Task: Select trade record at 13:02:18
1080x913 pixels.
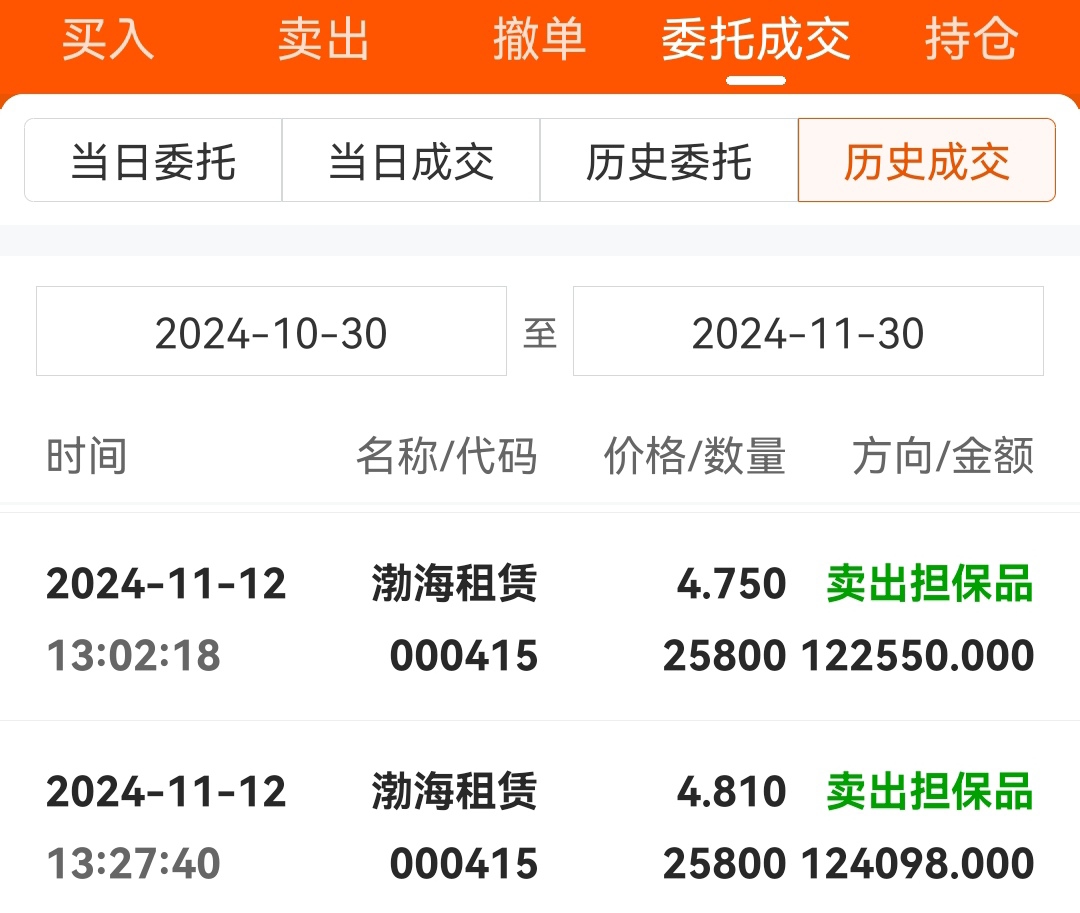Action: (x=540, y=618)
